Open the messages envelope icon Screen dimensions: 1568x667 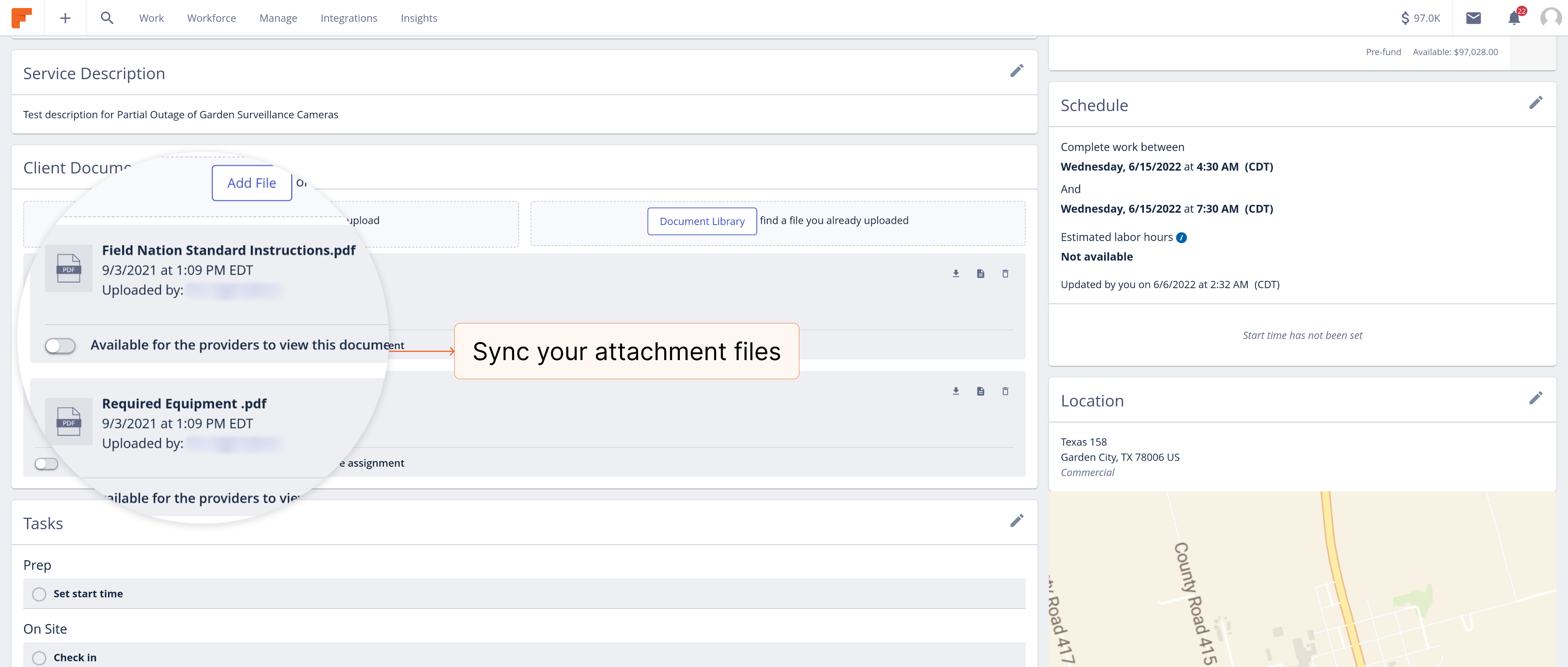pyautogui.click(x=1473, y=18)
